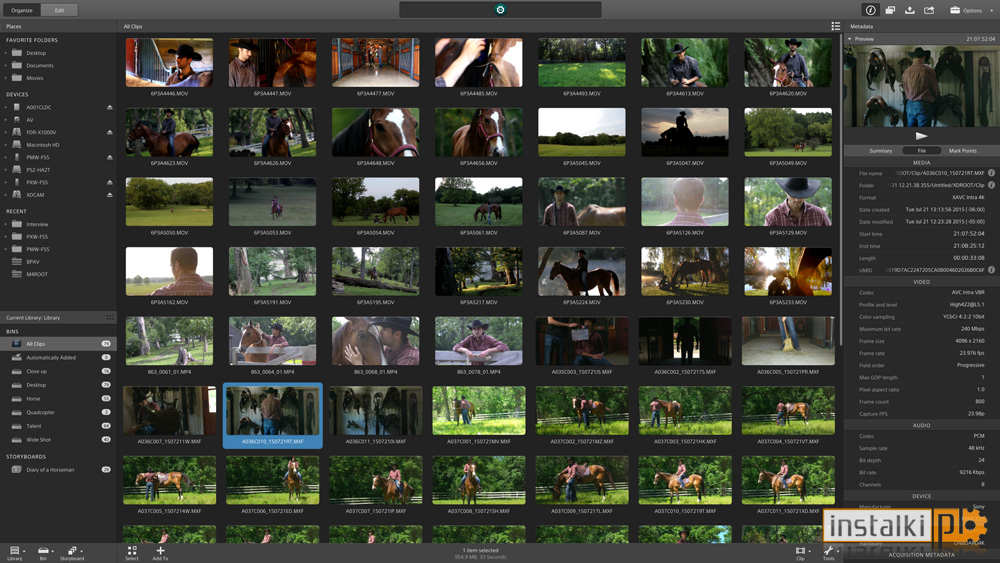Screen dimensions: 1000x563
Task: Switch to Organize mode
Action: [x=22, y=10]
